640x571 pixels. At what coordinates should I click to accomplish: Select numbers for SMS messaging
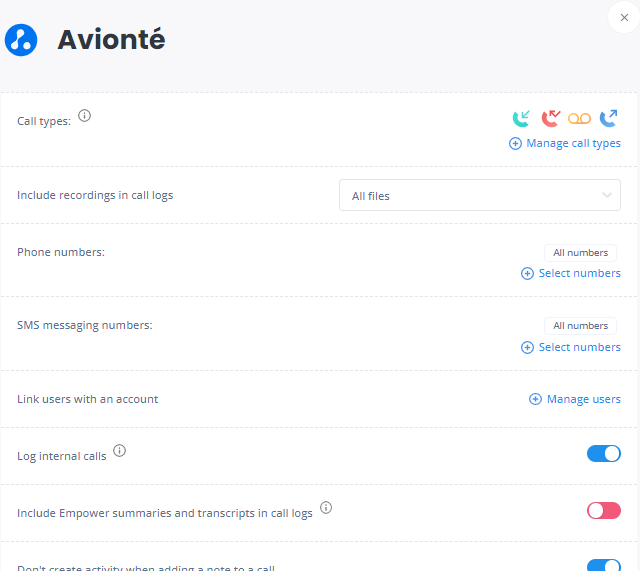(x=571, y=347)
